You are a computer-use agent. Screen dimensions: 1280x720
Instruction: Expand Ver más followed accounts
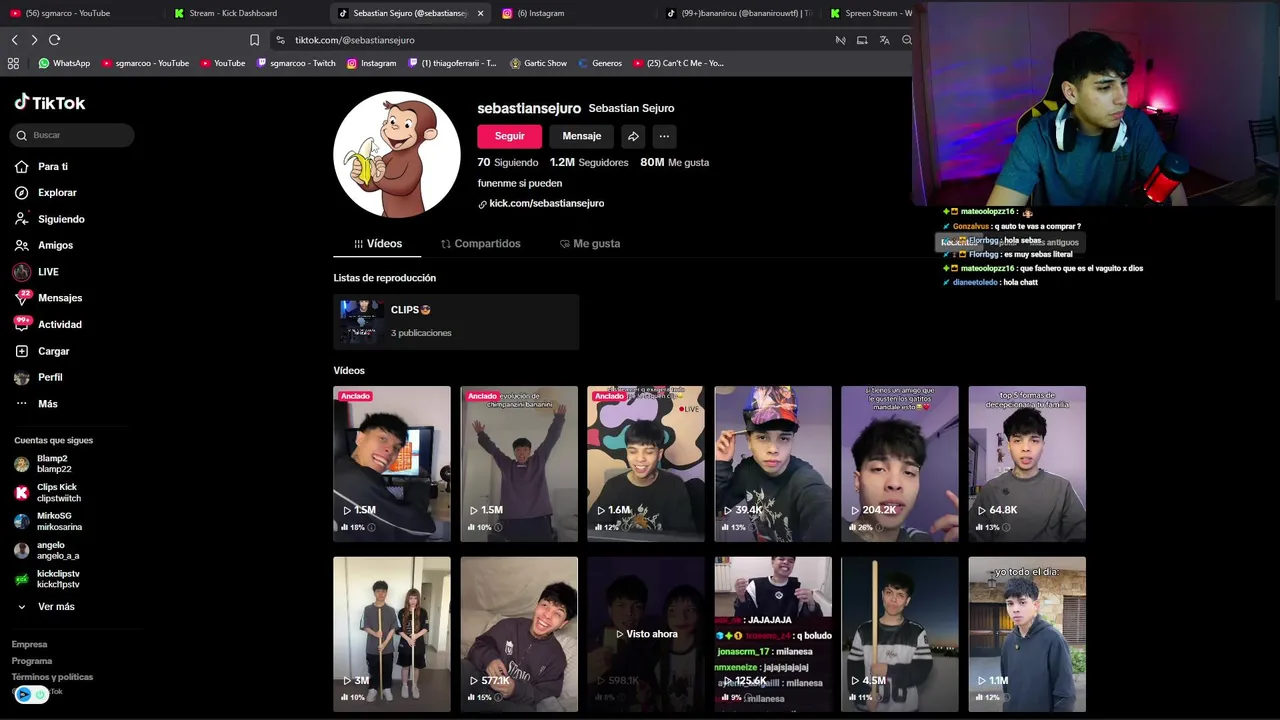(46, 607)
